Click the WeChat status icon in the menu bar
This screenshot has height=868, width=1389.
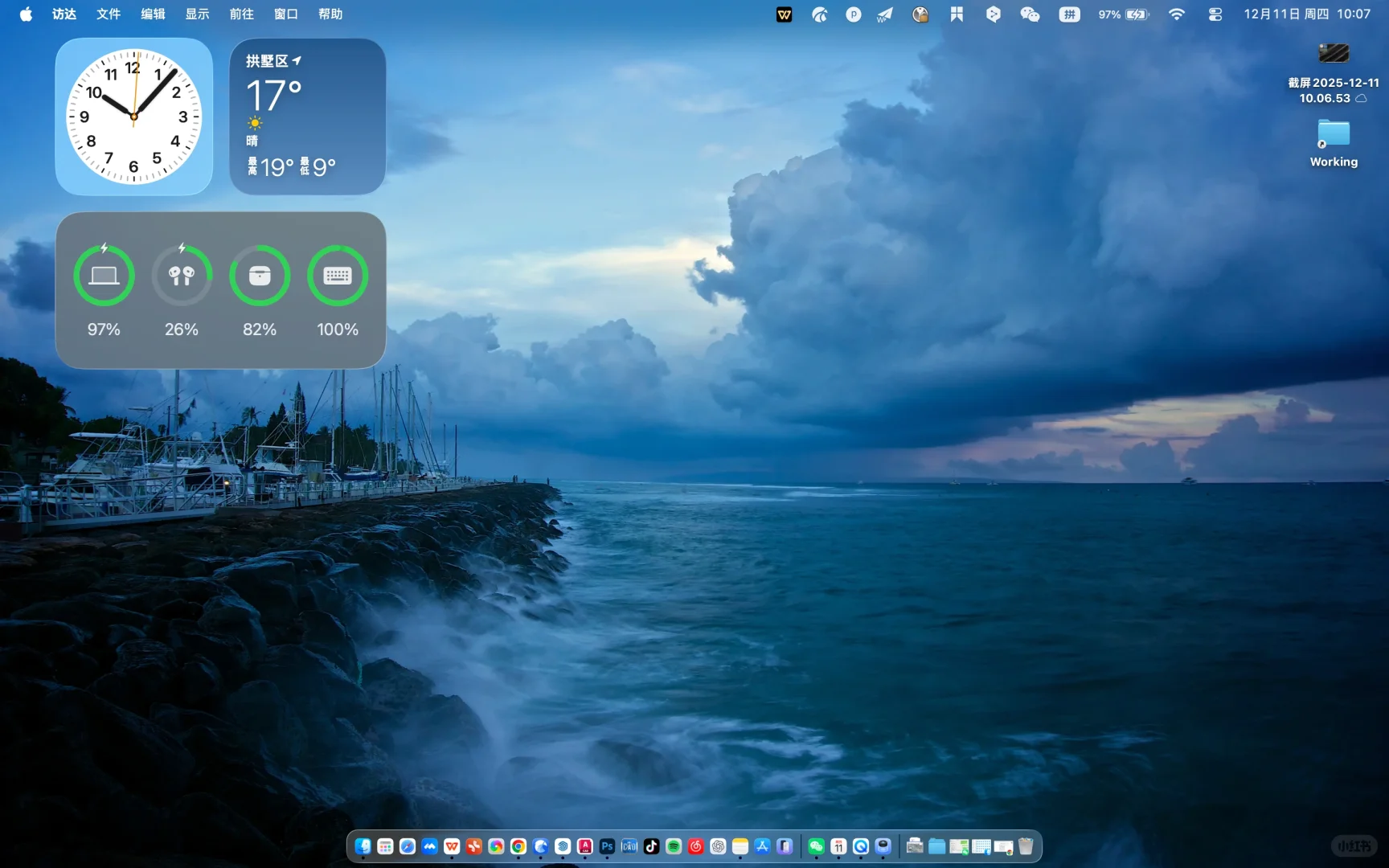click(x=1030, y=14)
